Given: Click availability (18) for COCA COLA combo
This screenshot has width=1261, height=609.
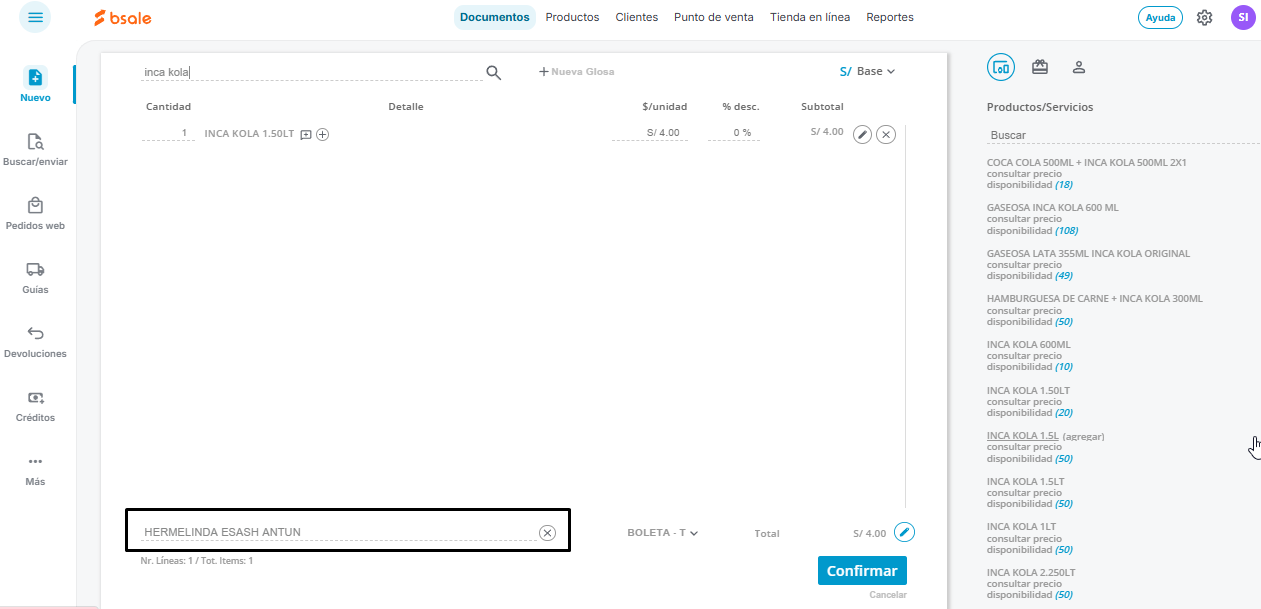Looking at the screenshot, I should (1064, 185).
